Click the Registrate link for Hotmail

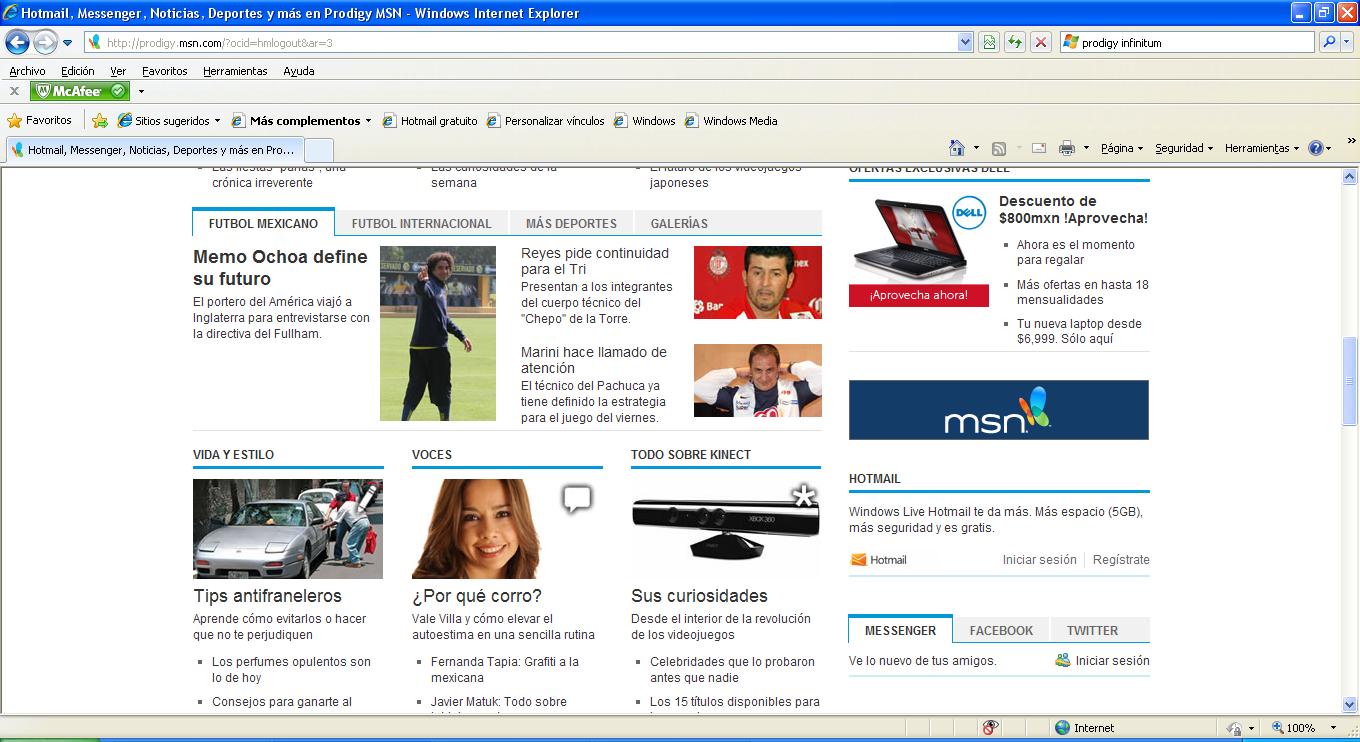1121,559
